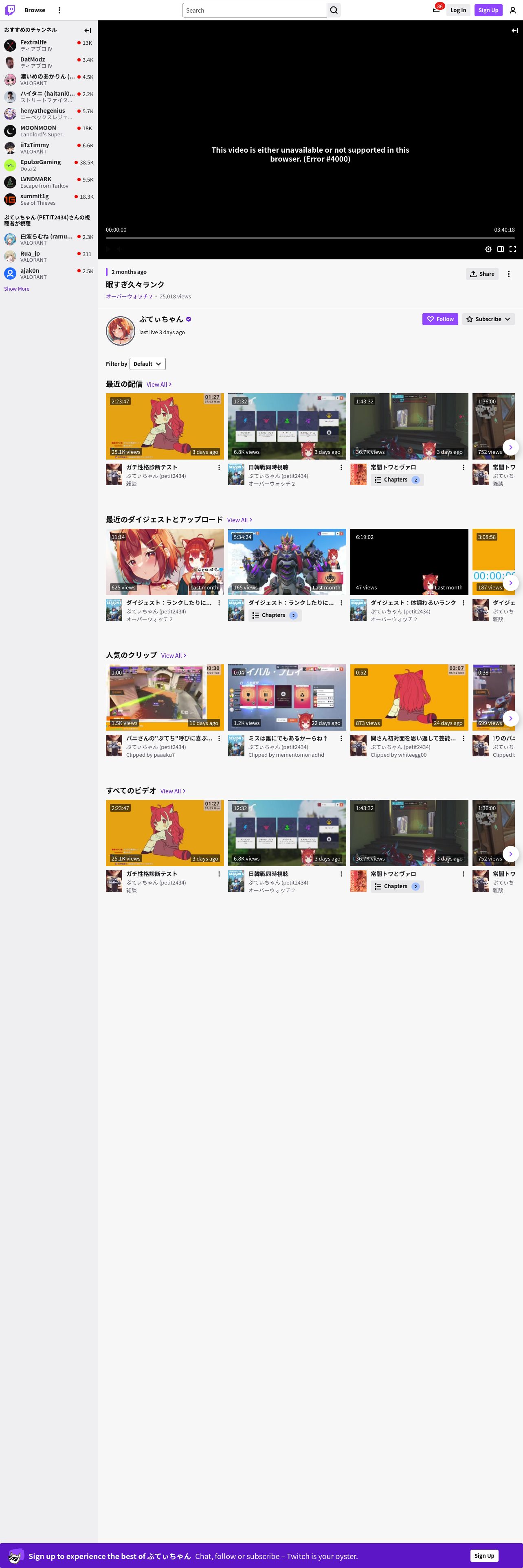Follow ぷてぃちゃん channel
The width and height of the screenshot is (523, 1568).
pos(439,319)
